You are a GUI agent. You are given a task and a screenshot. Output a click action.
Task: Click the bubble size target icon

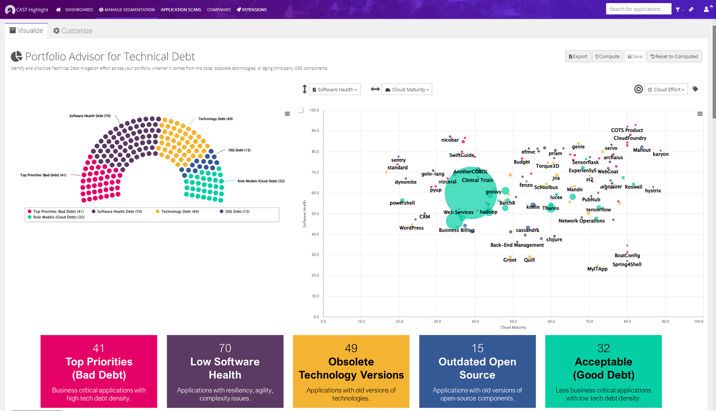coord(638,89)
